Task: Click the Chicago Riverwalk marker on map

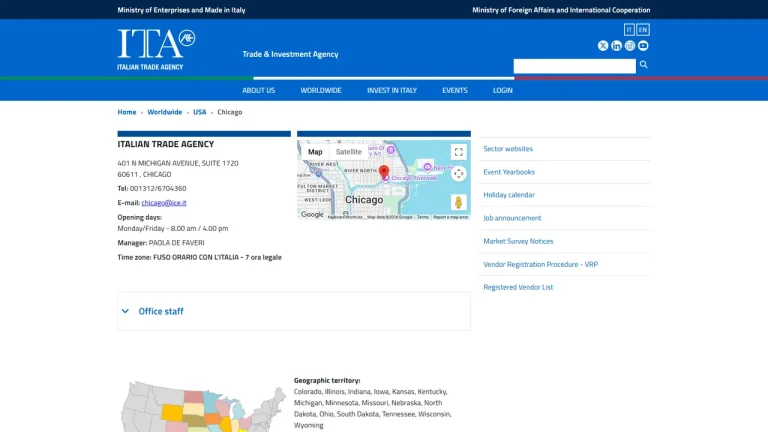Action: tap(385, 178)
